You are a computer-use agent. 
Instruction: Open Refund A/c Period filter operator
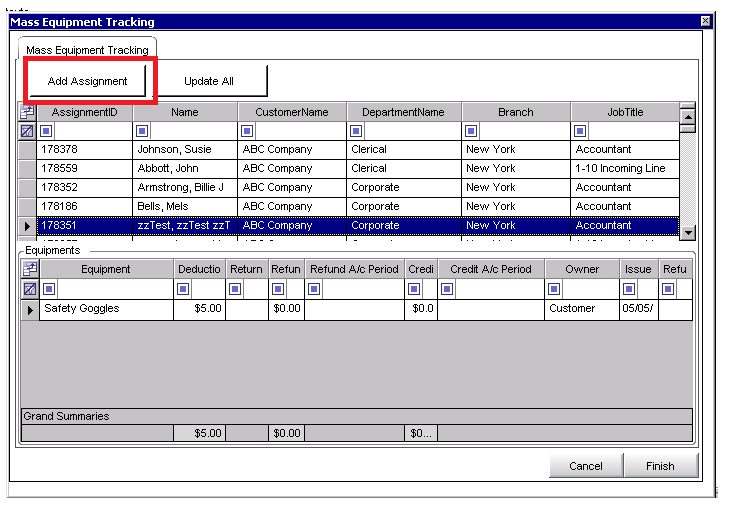314,289
